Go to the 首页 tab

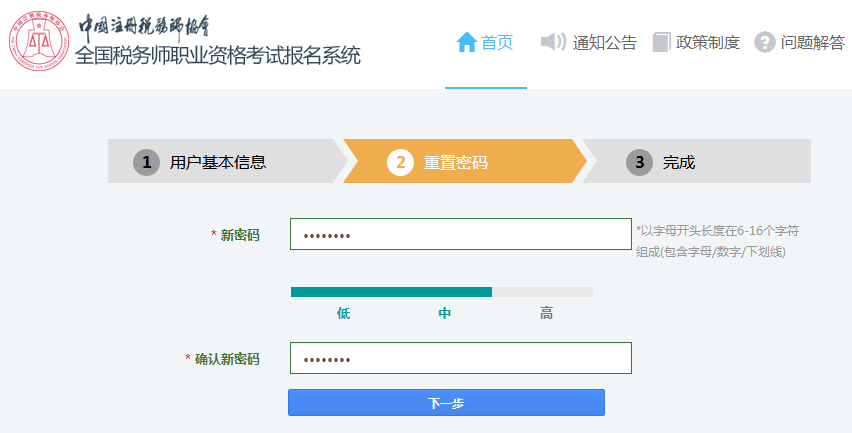(497, 42)
